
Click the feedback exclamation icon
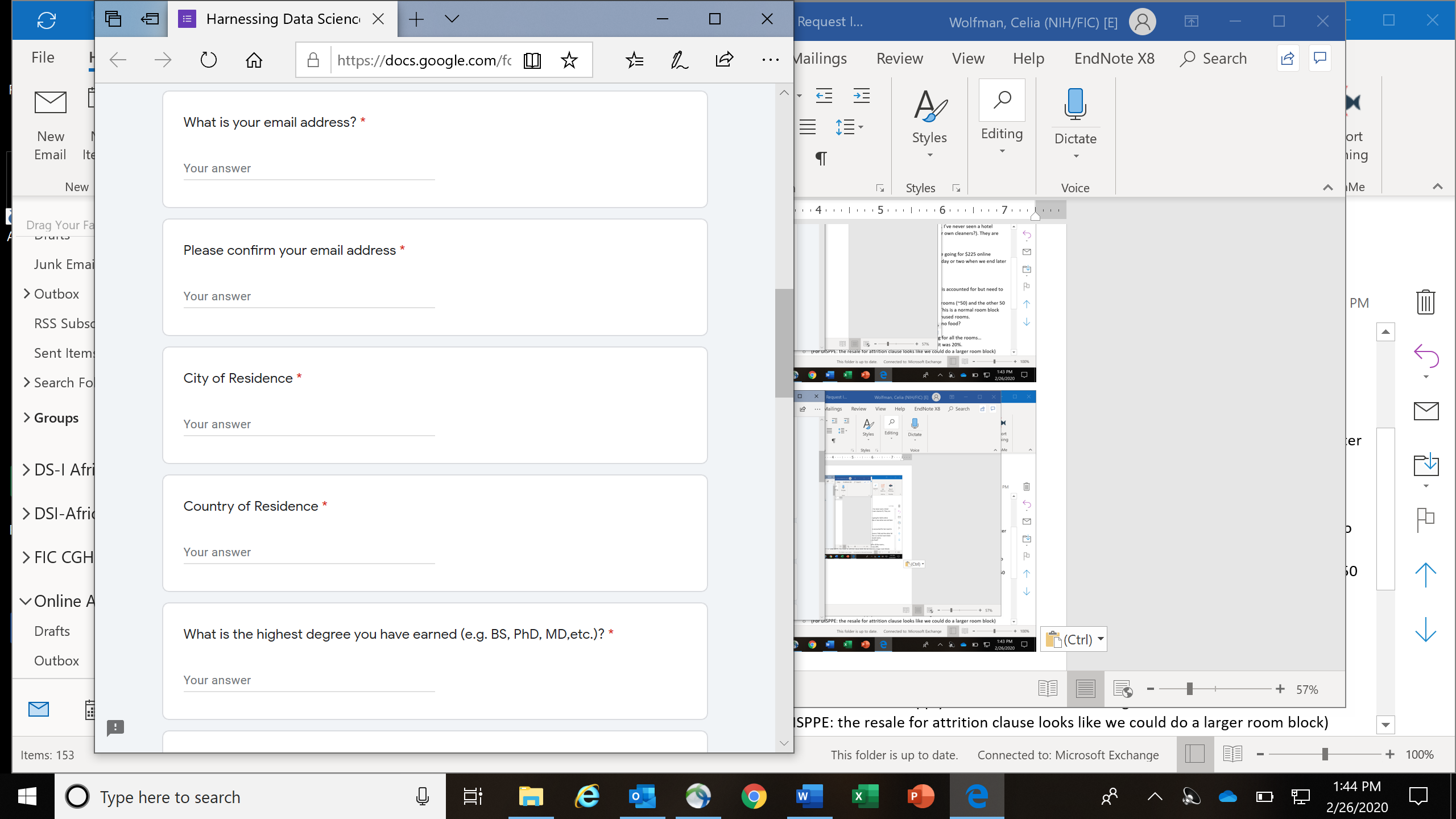click(115, 727)
